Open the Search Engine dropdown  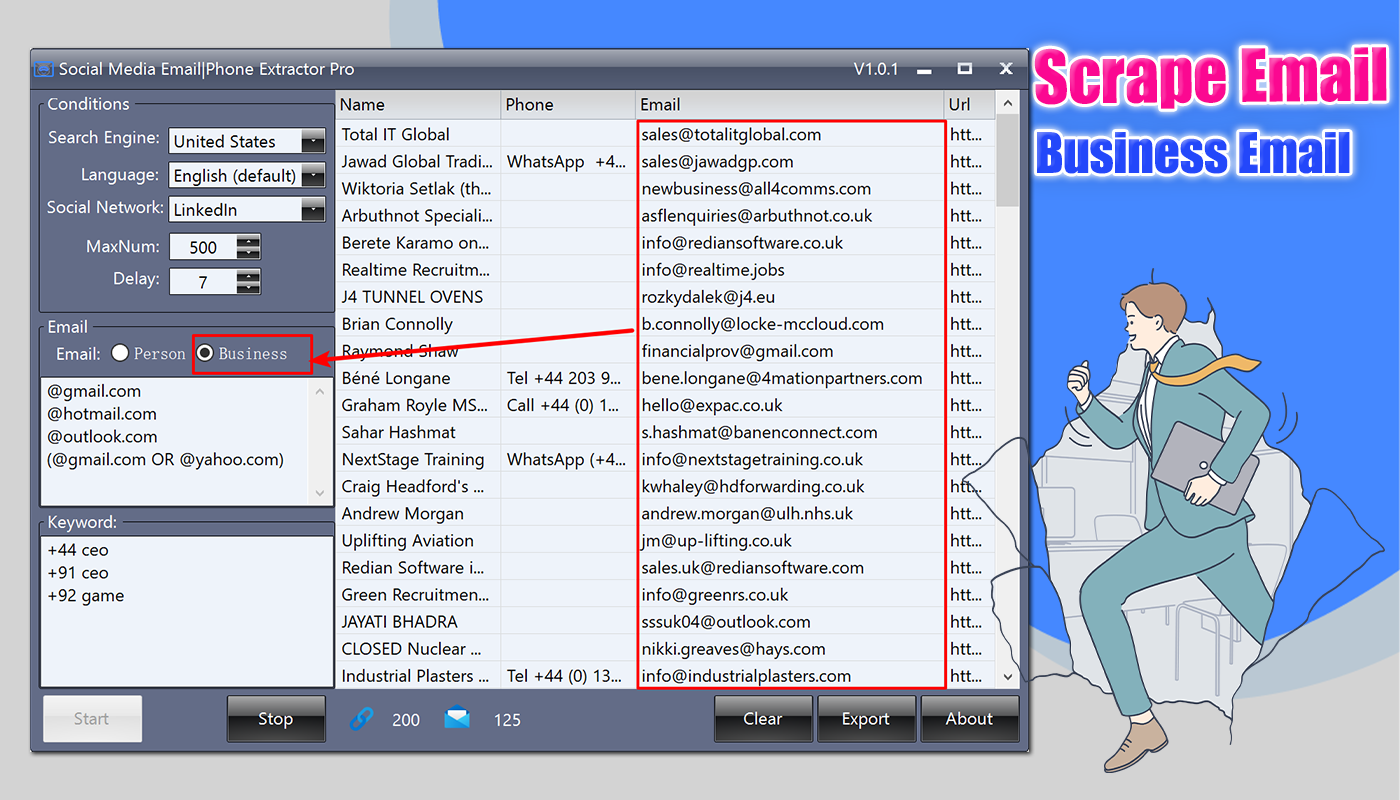[247, 141]
